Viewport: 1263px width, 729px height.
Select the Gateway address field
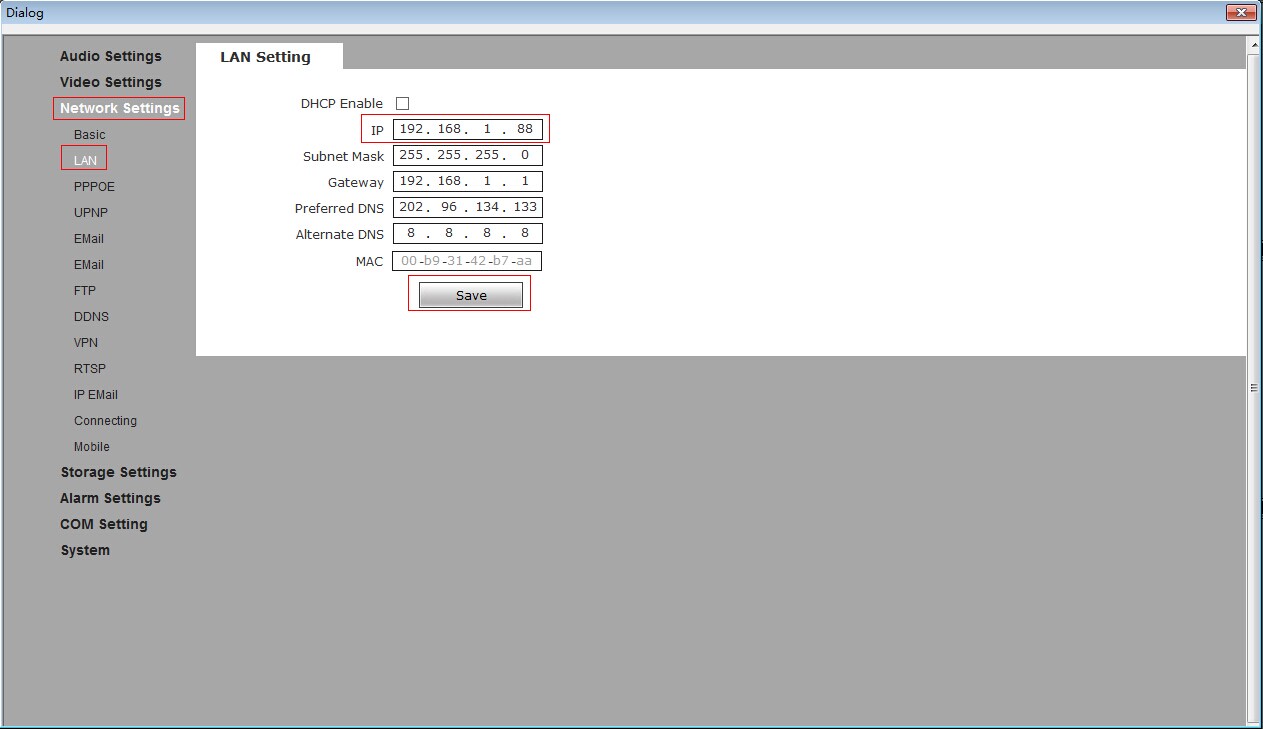pos(467,181)
